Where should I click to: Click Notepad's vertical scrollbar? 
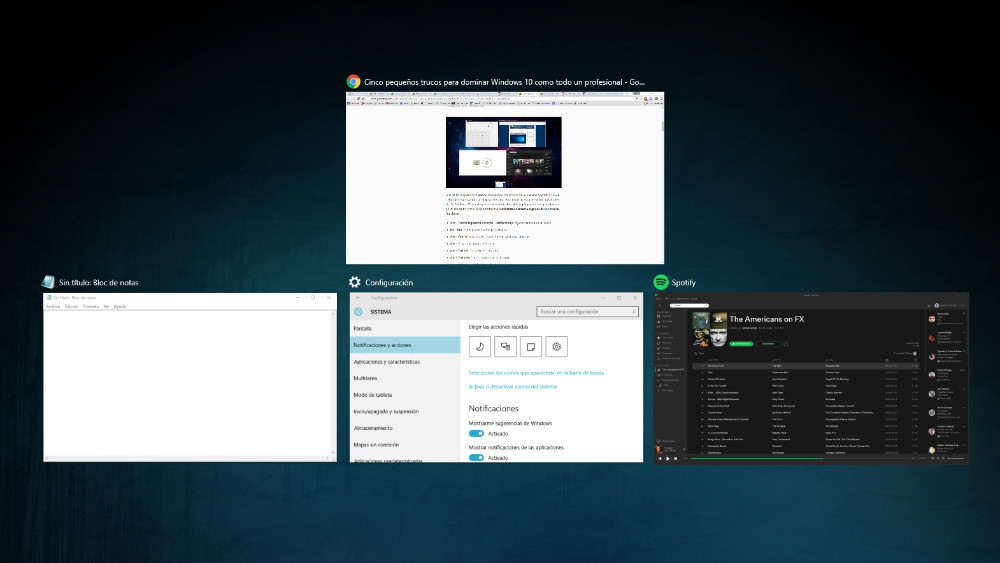pos(334,383)
